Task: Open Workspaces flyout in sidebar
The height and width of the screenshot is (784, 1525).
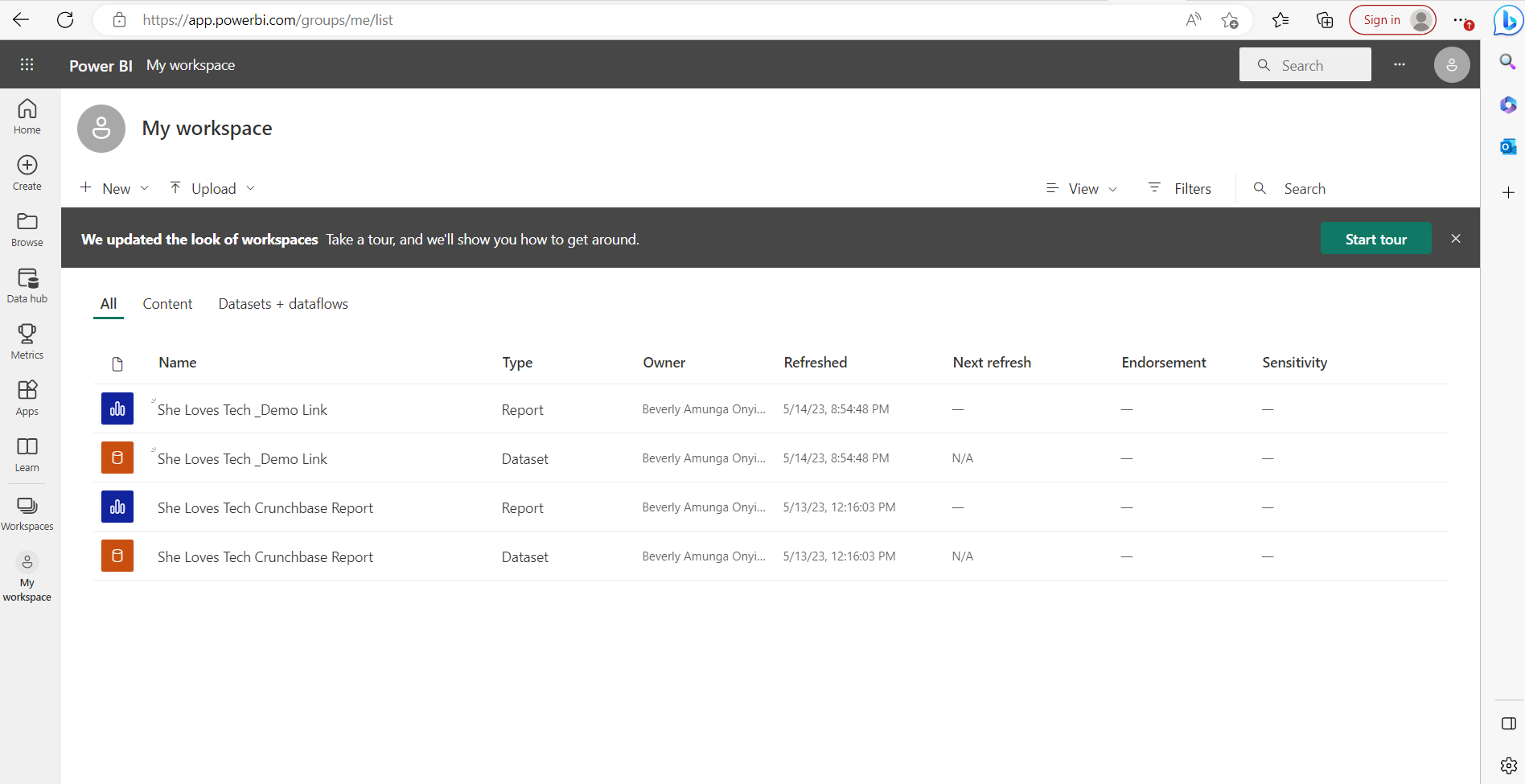Action: 27,513
